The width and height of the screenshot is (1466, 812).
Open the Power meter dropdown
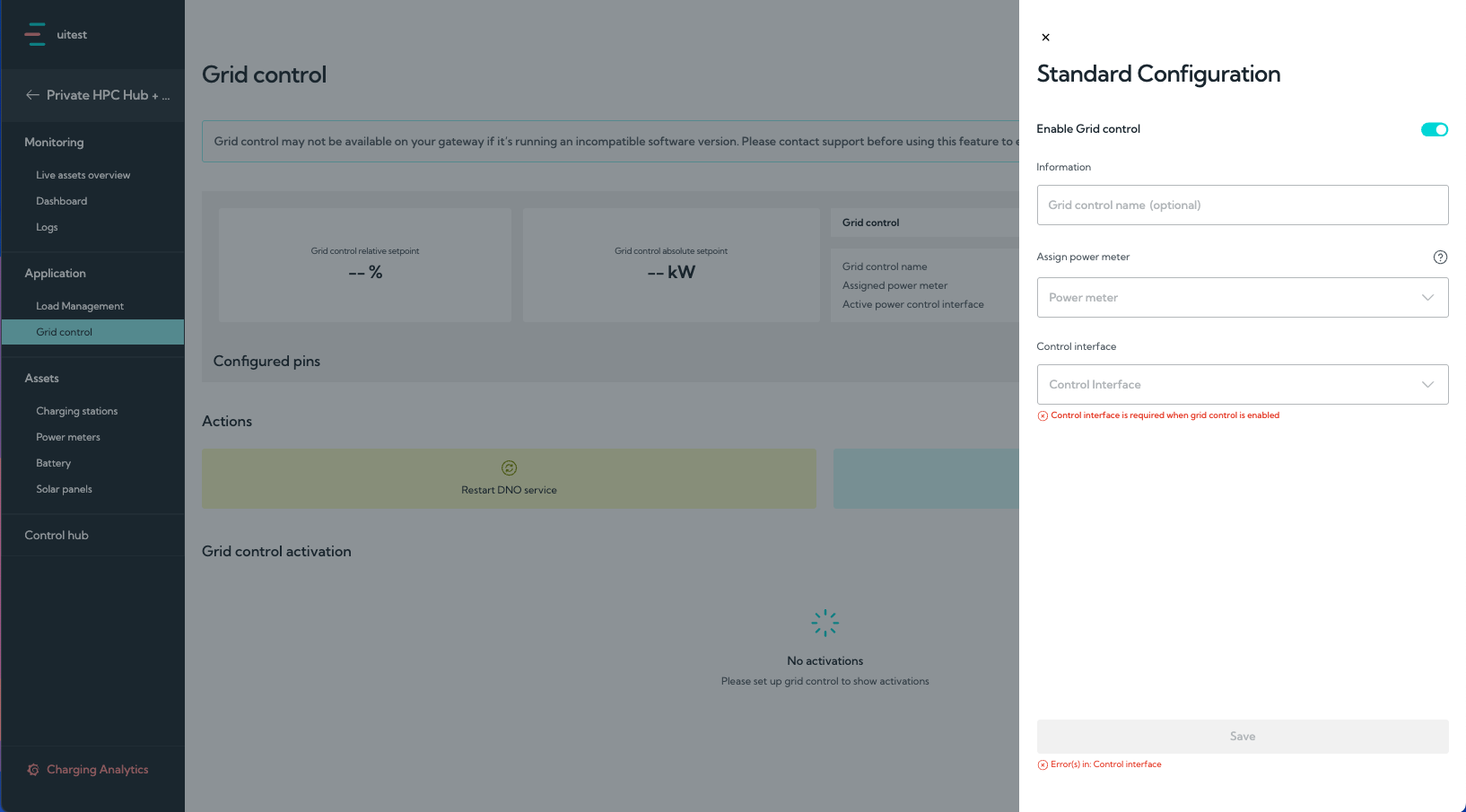(x=1243, y=297)
